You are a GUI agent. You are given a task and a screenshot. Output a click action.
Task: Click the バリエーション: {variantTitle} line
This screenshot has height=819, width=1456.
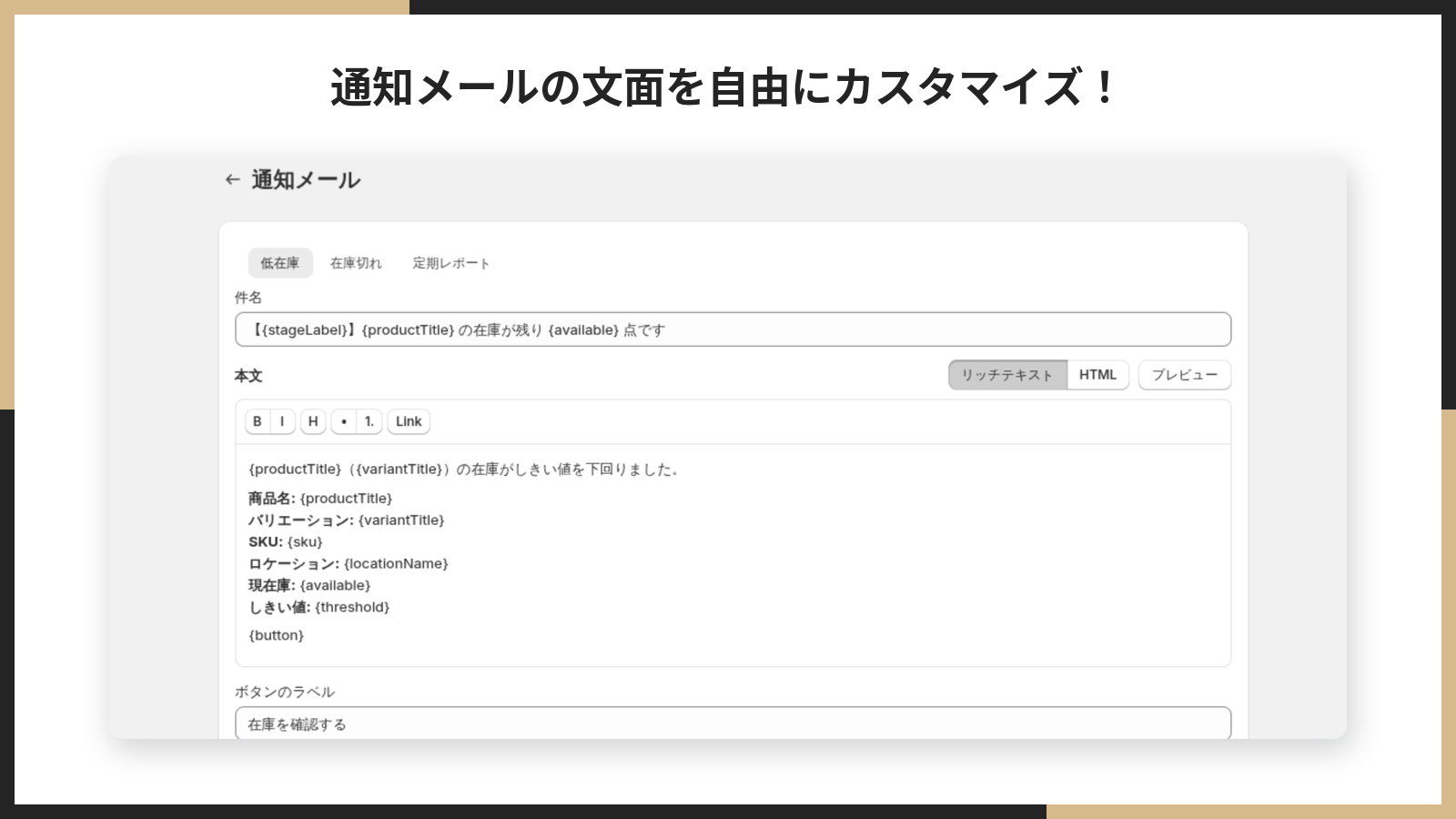[347, 521]
